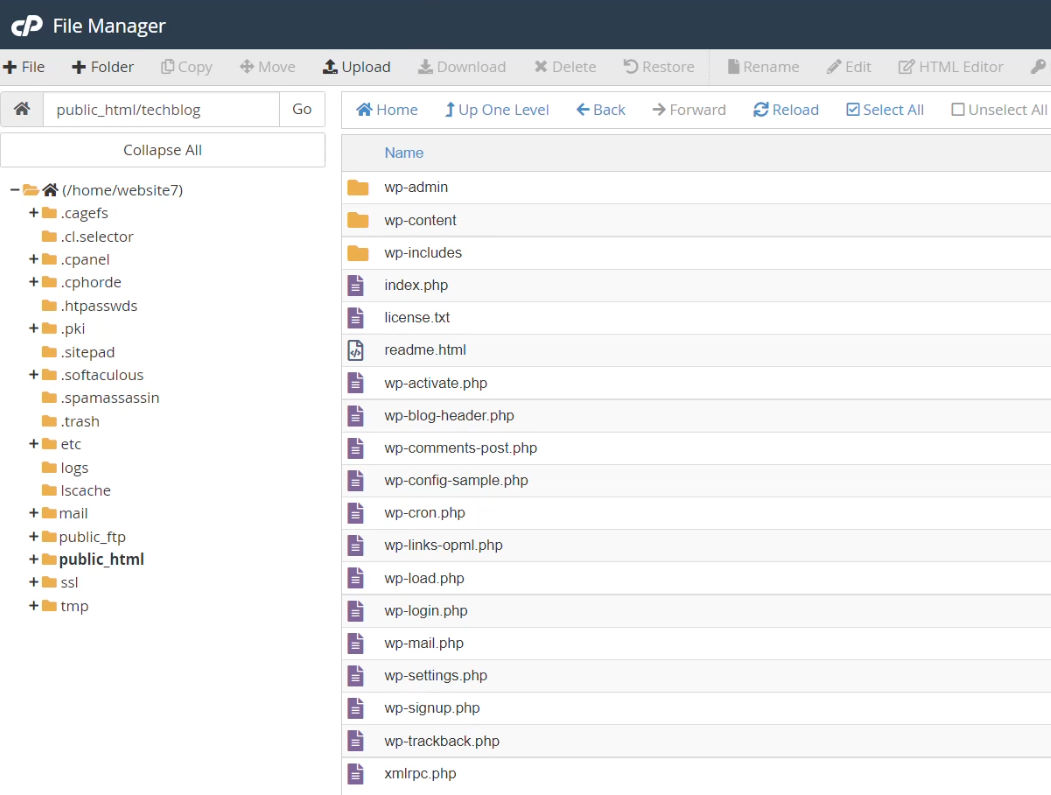This screenshot has height=795, width=1051.
Task: Expand the public_ftp folder
Action: 34,537
